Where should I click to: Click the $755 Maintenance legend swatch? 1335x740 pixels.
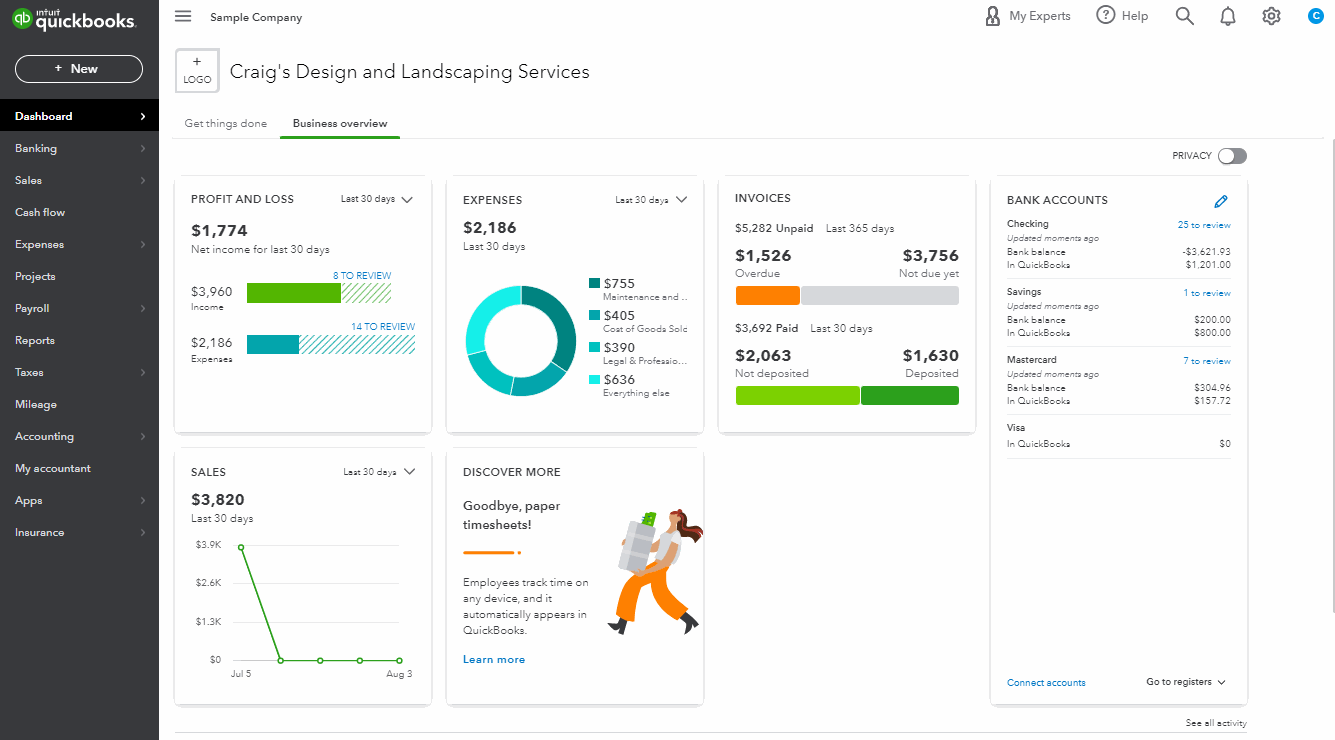click(595, 284)
